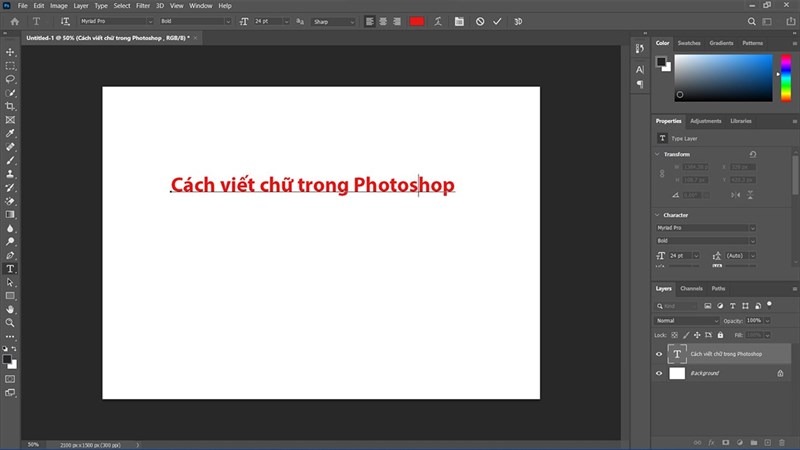This screenshot has height=450, width=800.
Task: Select the Brush tool
Action: [x=10, y=160]
